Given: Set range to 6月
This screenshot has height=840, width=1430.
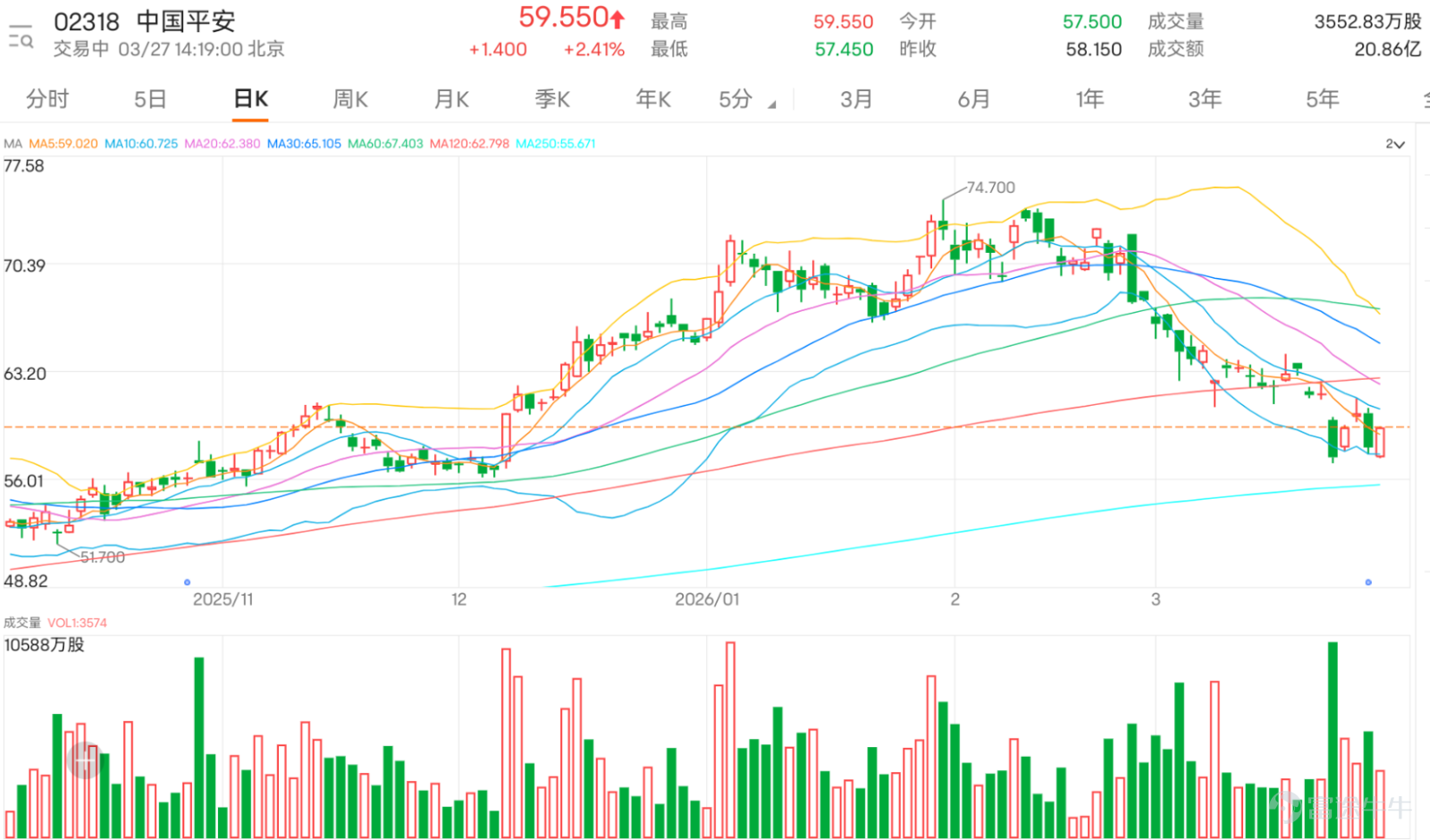Looking at the screenshot, I should (973, 99).
